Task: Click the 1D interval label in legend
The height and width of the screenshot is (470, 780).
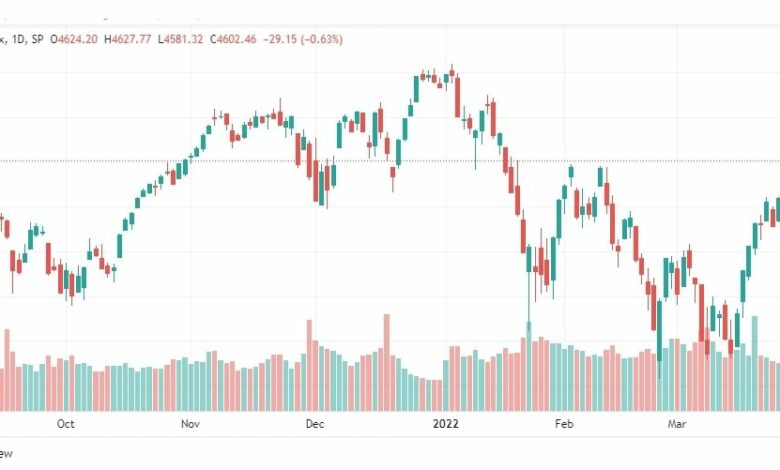Action: click(18, 39)
